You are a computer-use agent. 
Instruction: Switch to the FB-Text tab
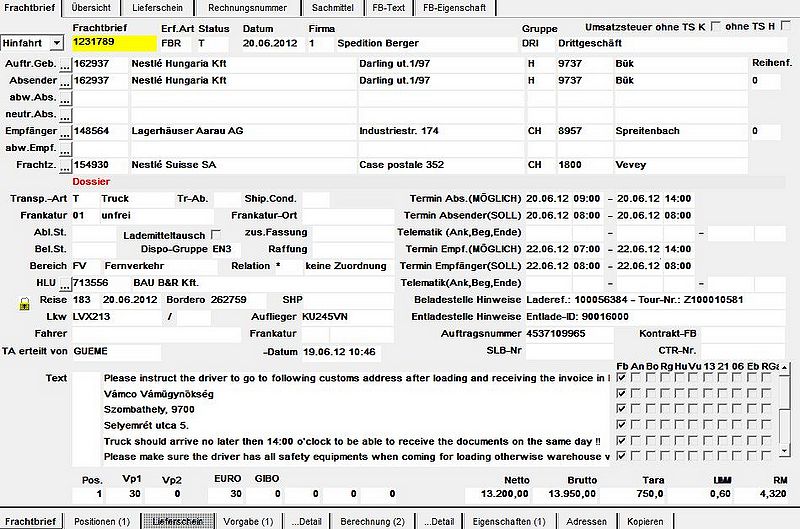[388, 8]
